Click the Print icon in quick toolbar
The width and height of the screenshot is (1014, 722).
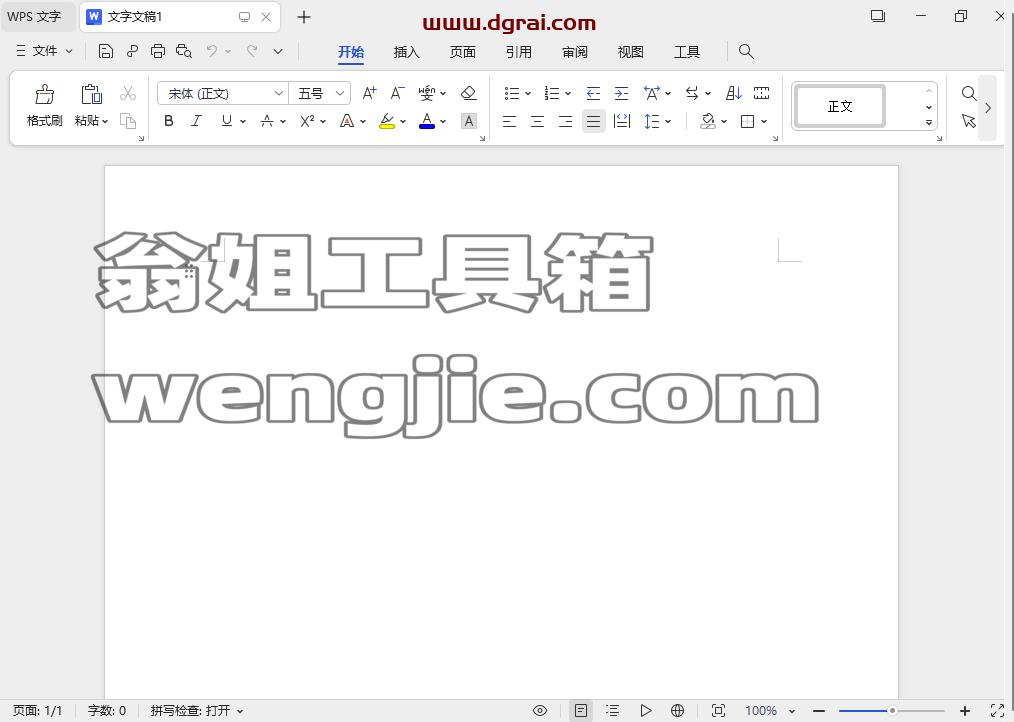coord(157,51)
